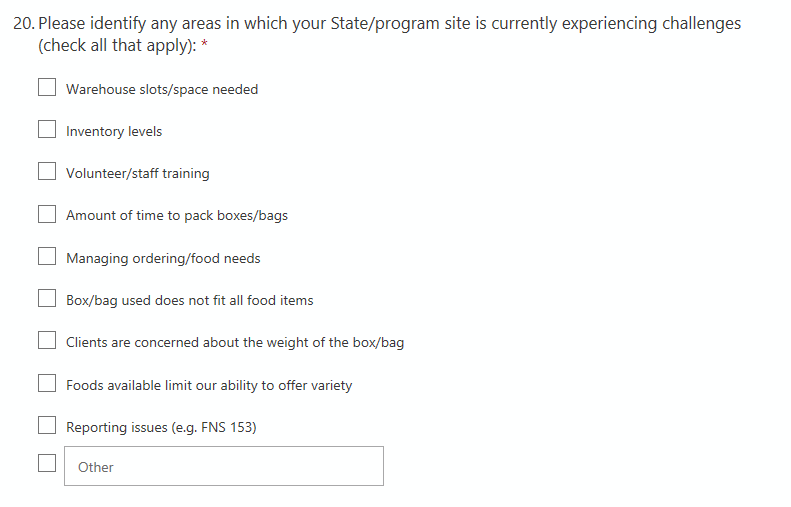
Task: Enable the Volunteer/staff training checkbox
Action: (47, 172)
